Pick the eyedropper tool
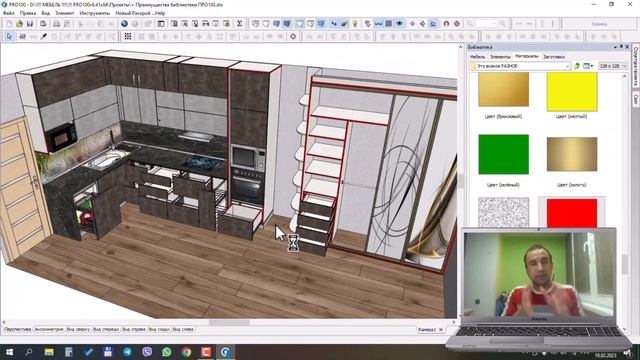Screen dimensions: 640x360 tap(44, 36)
